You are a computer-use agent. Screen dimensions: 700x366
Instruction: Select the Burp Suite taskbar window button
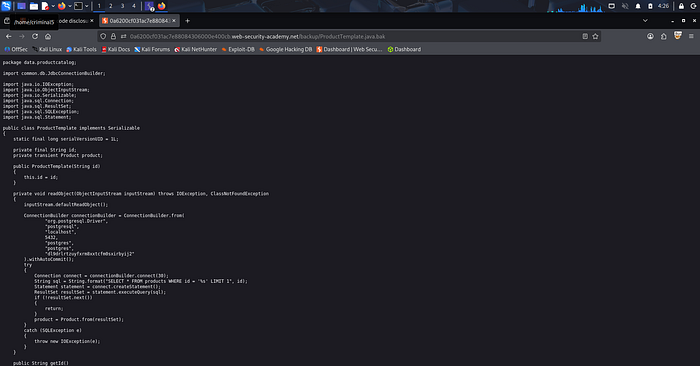[x=150, y=6]
